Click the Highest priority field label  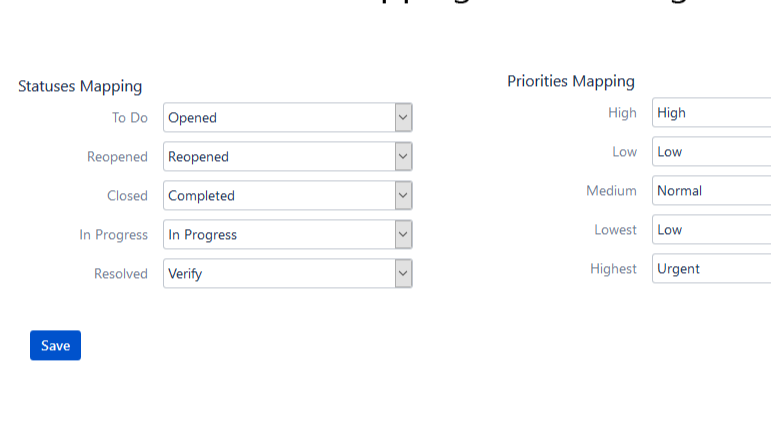click(613, 269)
